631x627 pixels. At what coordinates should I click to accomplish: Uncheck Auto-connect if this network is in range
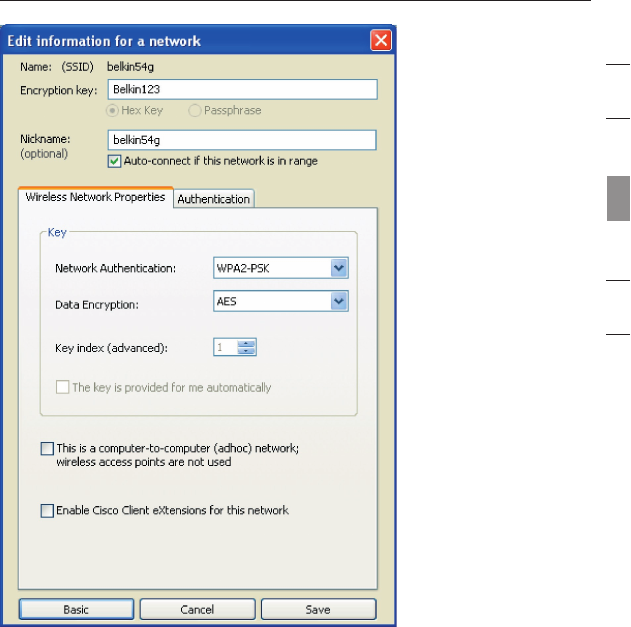coord(114,161)
